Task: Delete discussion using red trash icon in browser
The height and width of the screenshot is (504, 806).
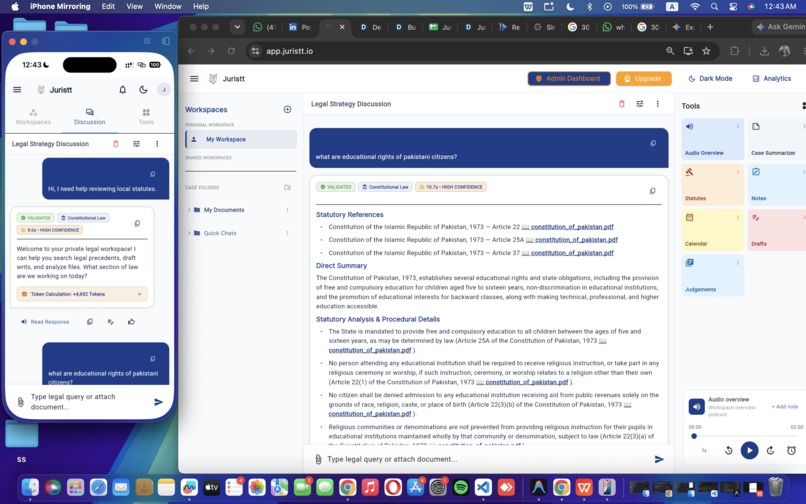Action: click(x=621, y=104)
